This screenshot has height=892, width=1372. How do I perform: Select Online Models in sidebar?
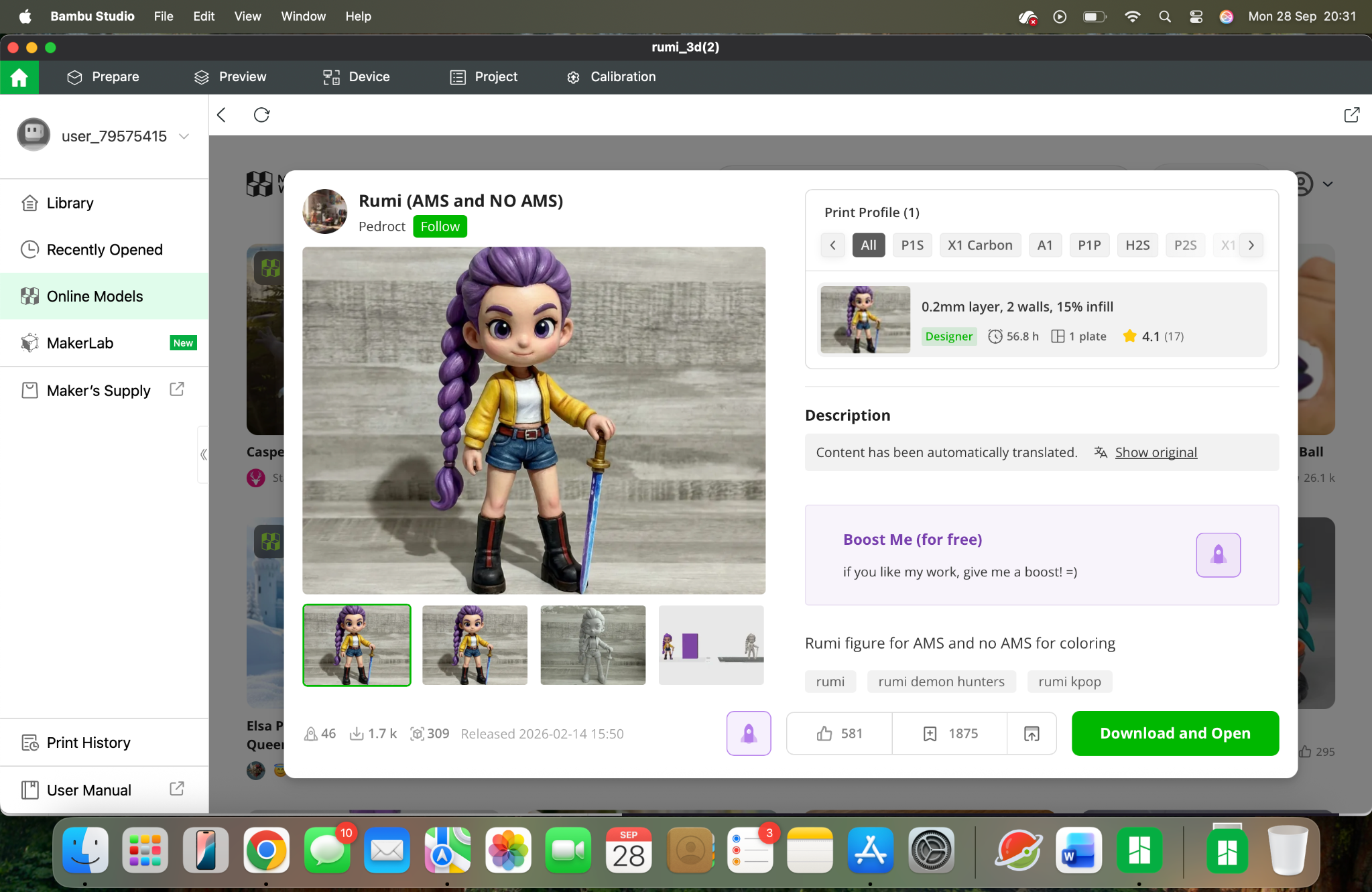tap(104, 296)
